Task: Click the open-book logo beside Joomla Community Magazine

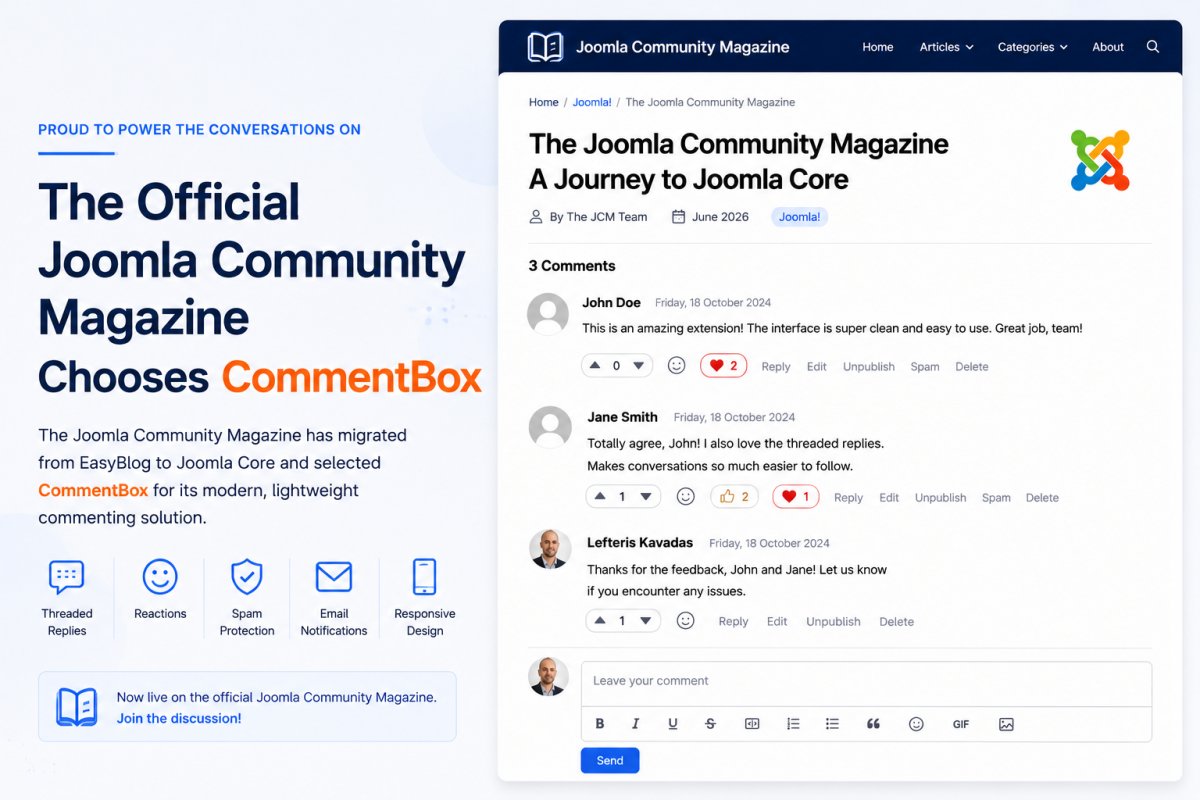Action: [x=545, y=47]
